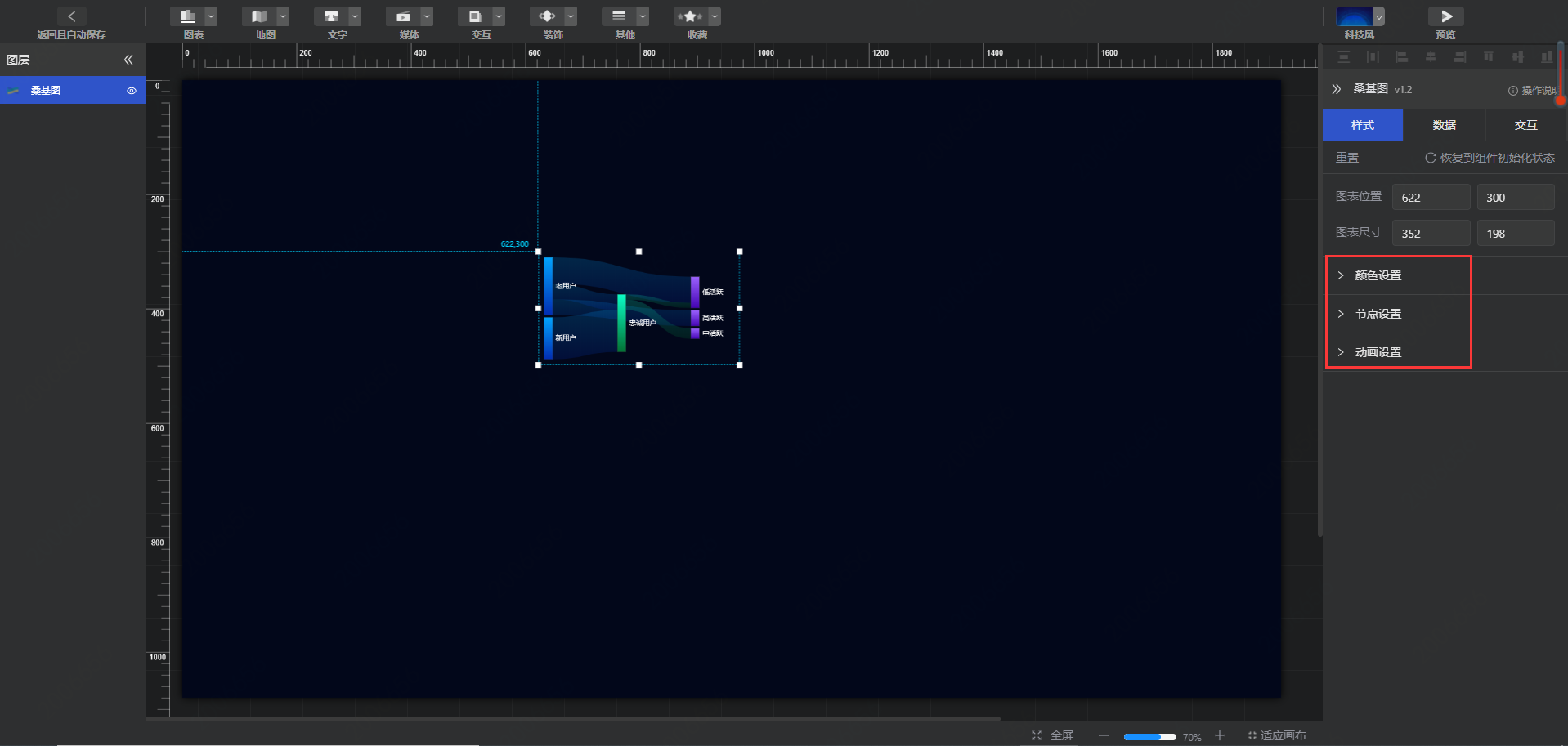Screen dimensions: 1568x746
Task: Click the chart height field 198
Action: click(x=1516, y=234)
